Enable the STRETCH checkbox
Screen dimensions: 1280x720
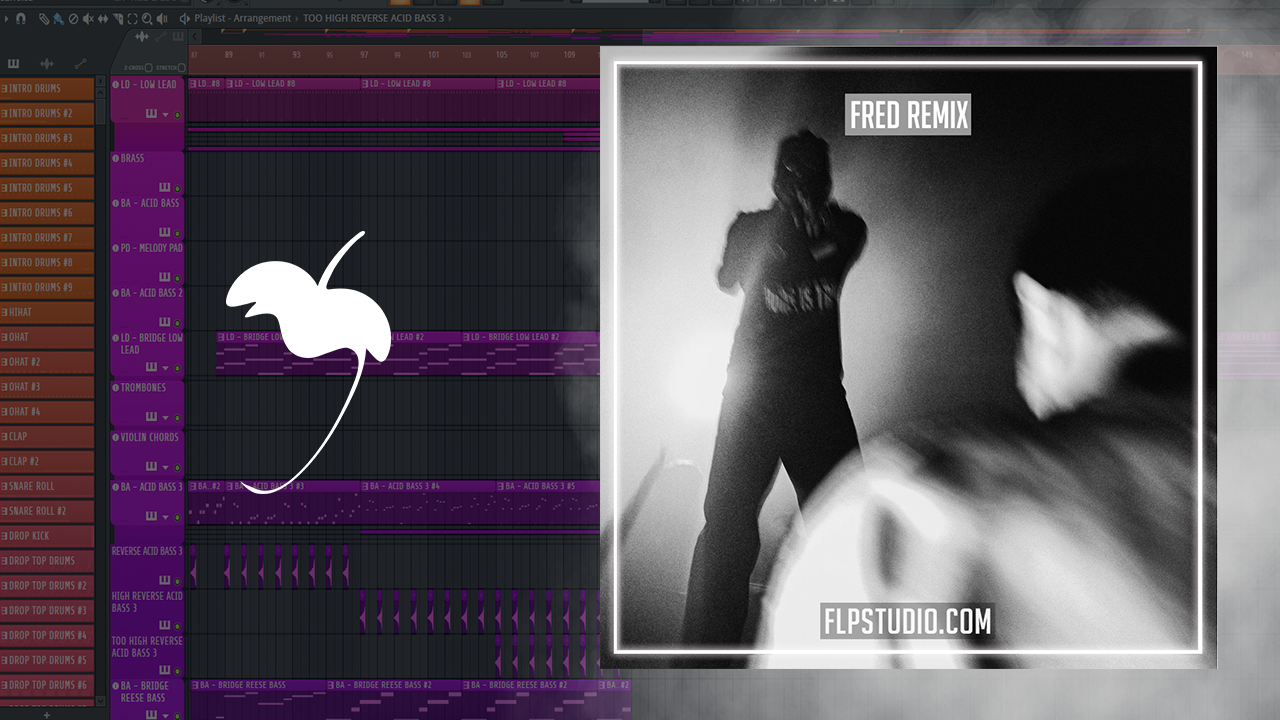pyautogui.click(x=181, y=68)
